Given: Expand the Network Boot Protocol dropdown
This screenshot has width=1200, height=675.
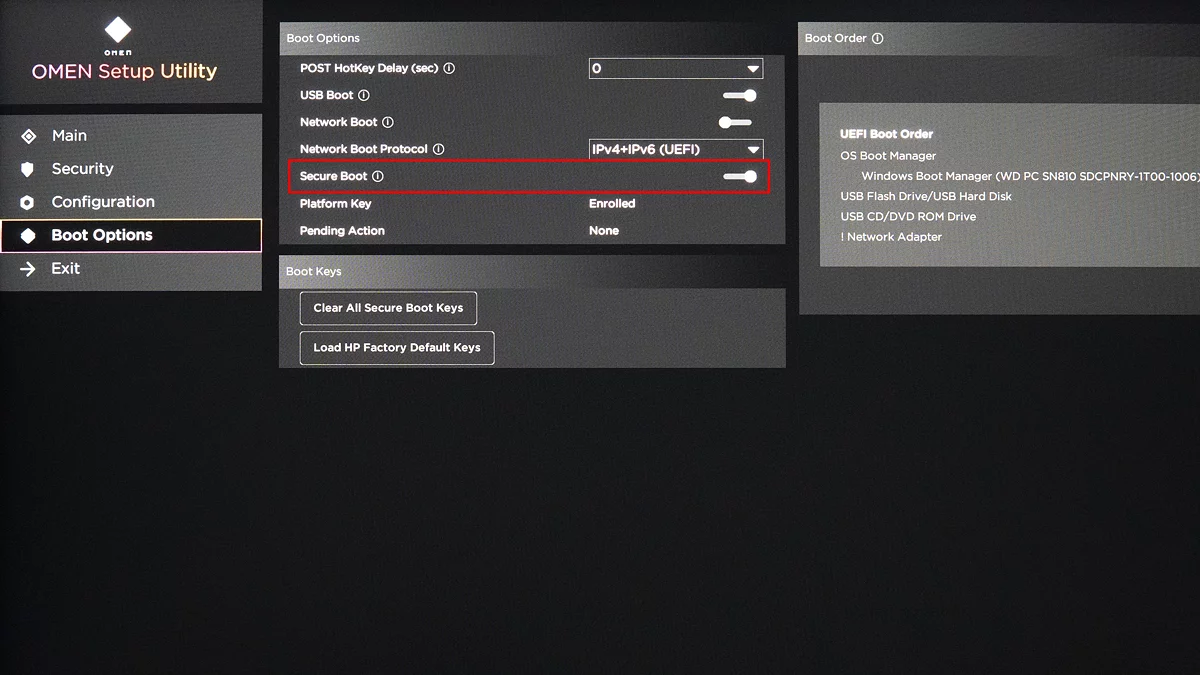Looking at the screenshot, I should click(x=675, y=149).
